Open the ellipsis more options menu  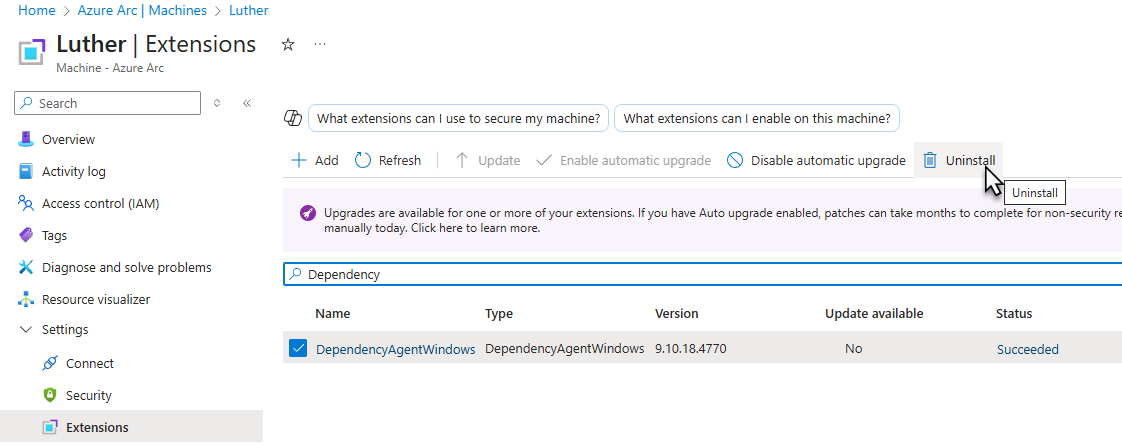320,44
